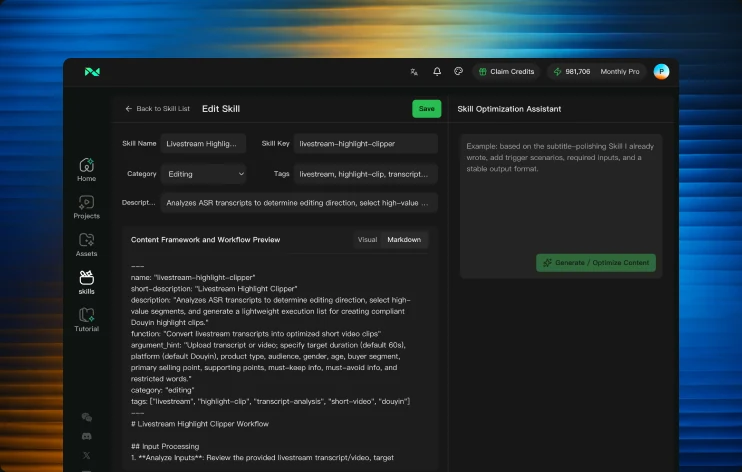The image size is (742, 472).
Task: Click the Claim Credits button
Action: (506, 71)
